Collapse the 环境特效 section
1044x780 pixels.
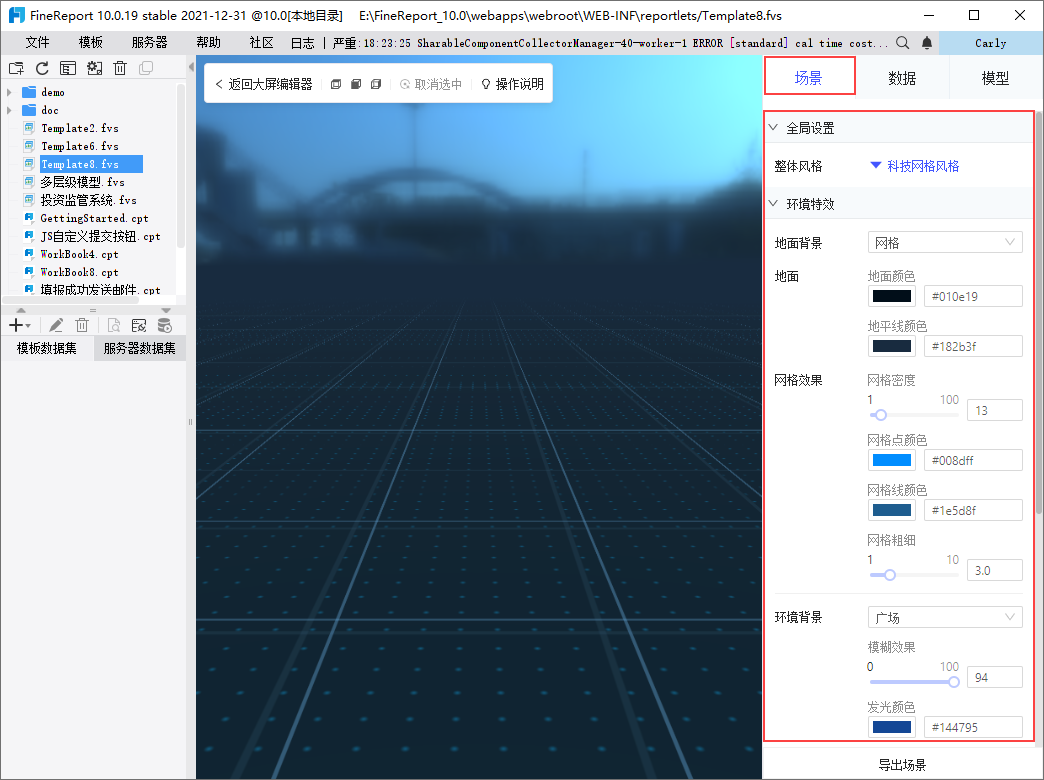point(773,203)
